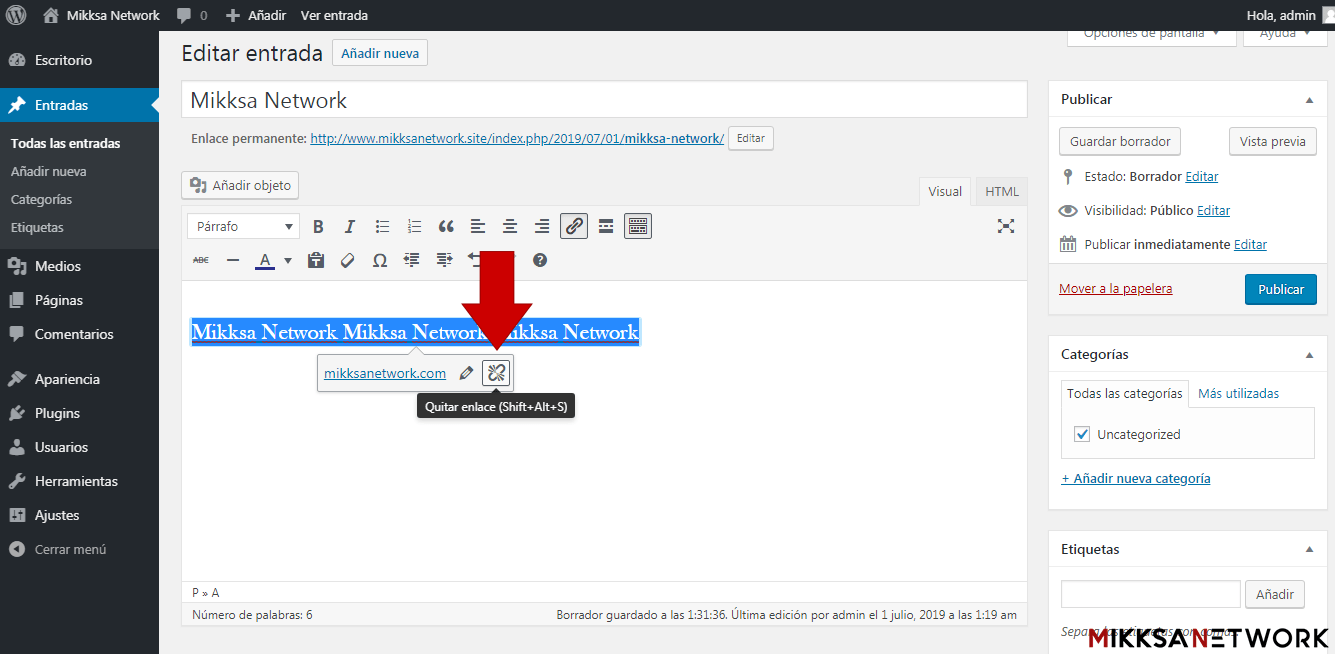This screenshot has width=1335, height=654.
Task: Switch to the HTML editor tab
Action: [1002, 192]
